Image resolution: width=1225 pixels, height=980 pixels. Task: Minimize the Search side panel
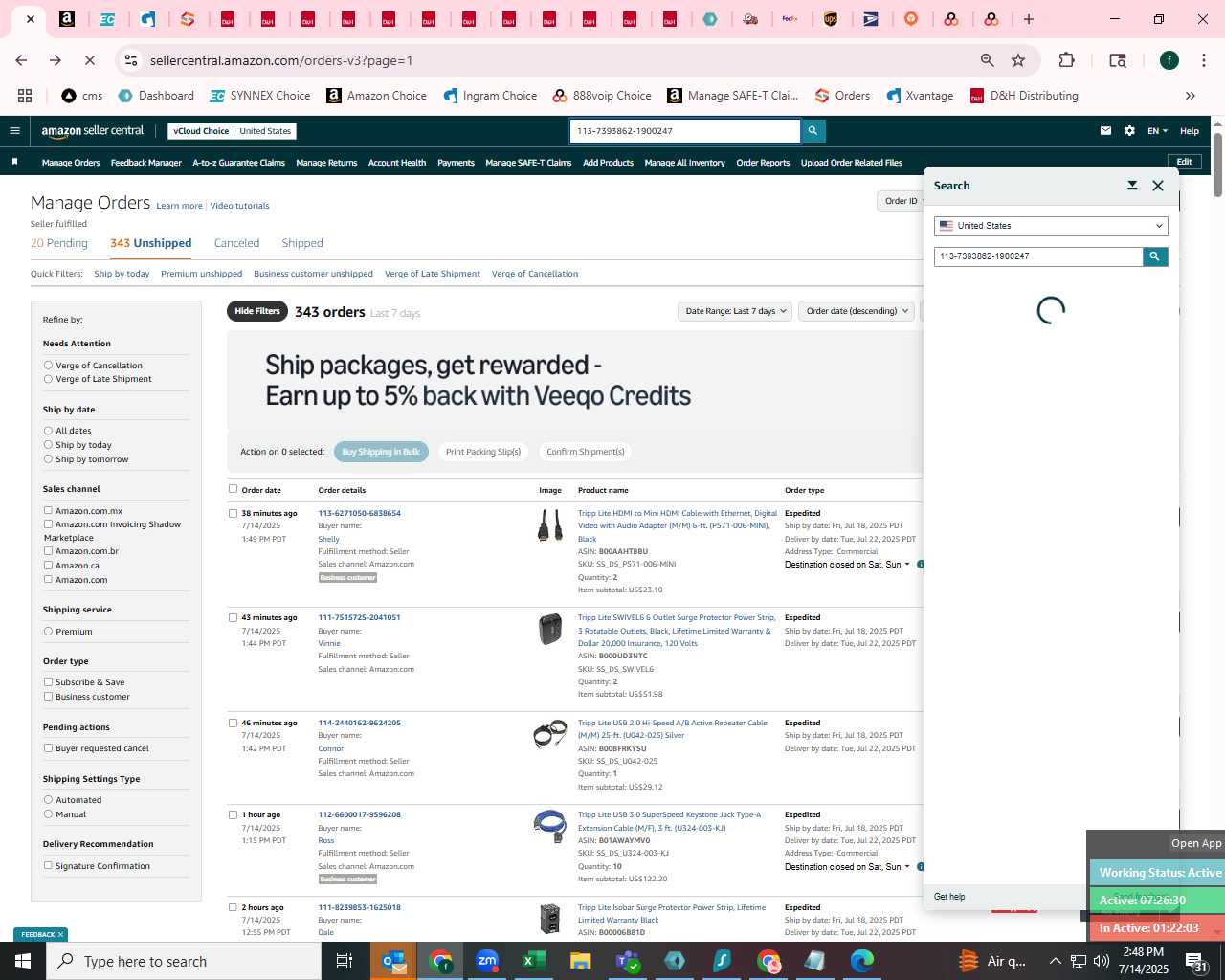1132,186
